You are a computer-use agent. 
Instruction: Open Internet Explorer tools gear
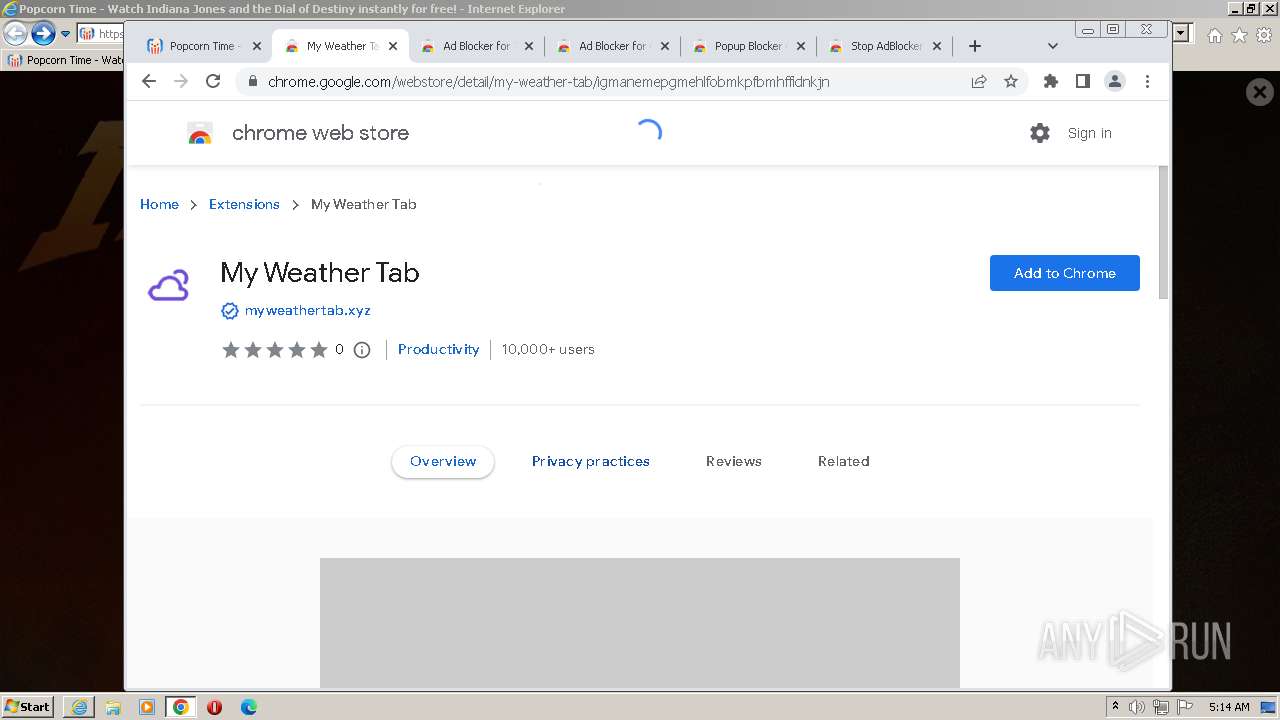pyautogui.click(x=1263, y=35)
